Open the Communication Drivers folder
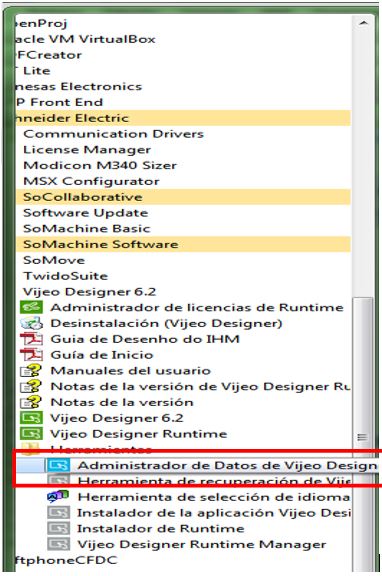Image resolution: width=382 pixels, height=576 pixels. point(113,134)
